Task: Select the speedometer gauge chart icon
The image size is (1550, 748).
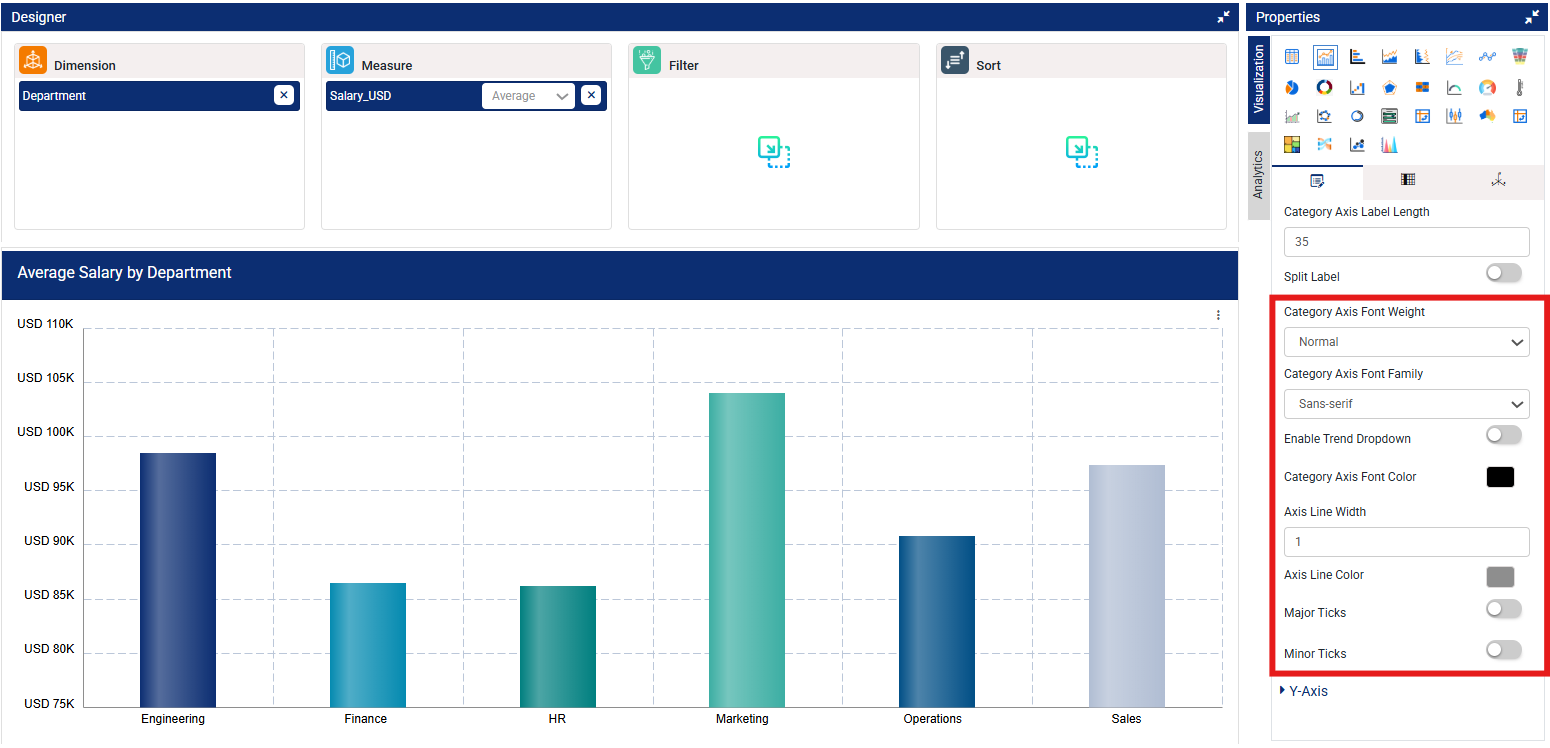Action: (1487, 88)
